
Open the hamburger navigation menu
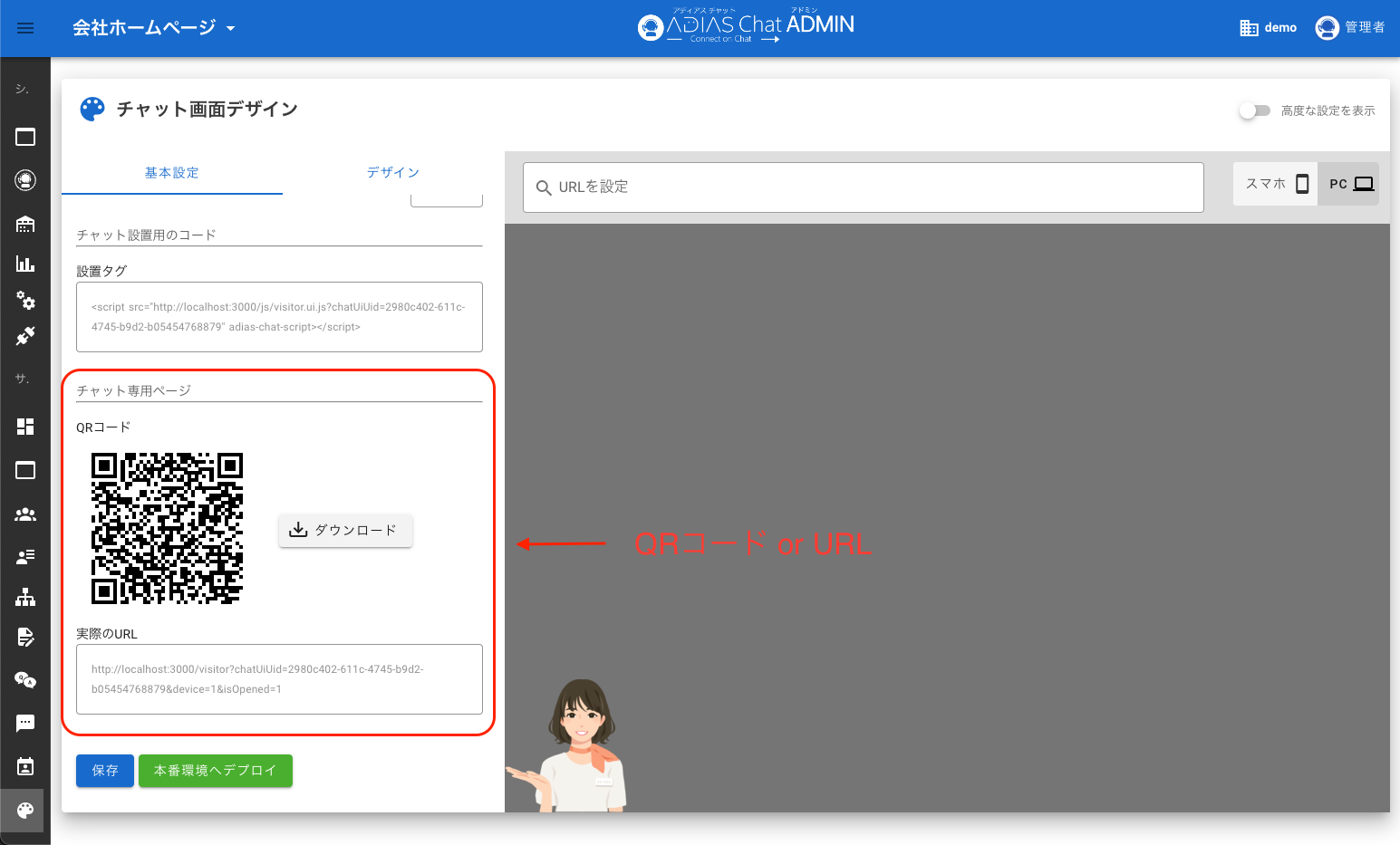tap(25, 28)
